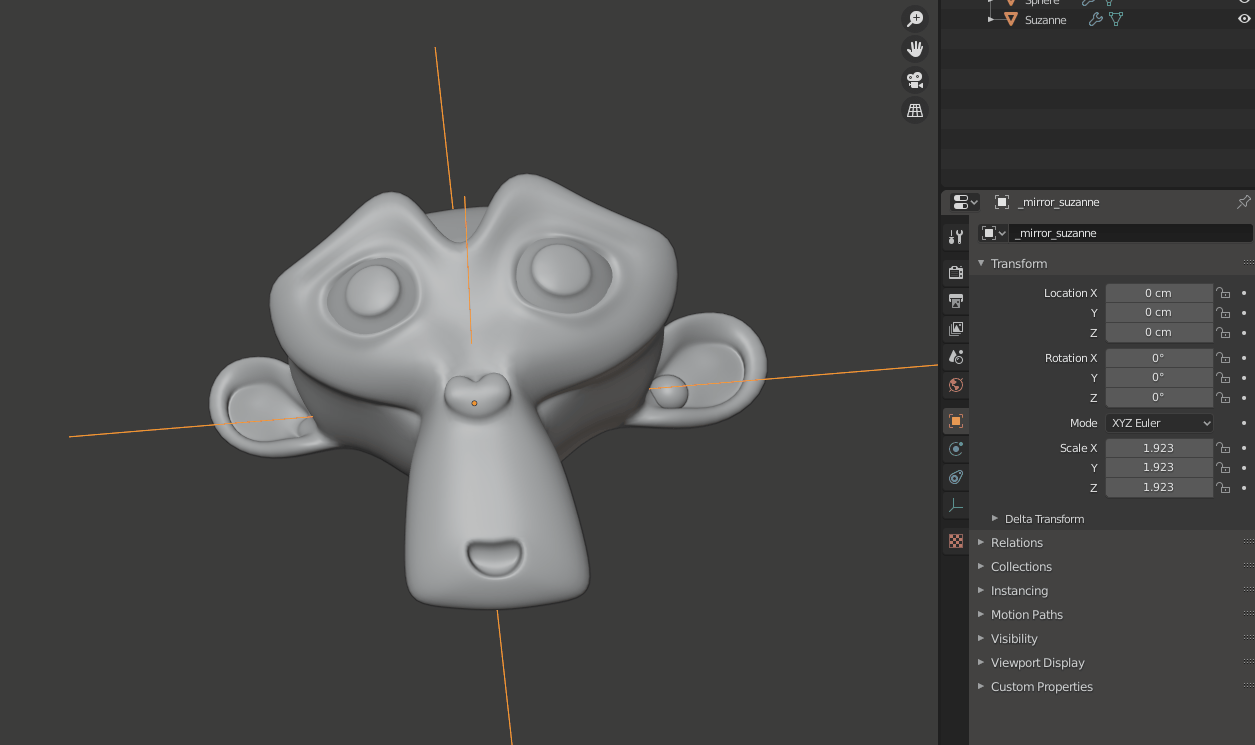Image resolution: width=1255 pixels, height=745 pixels.
Task: Open the Texture properties checkerboard tab
Action: pos(955,541)
